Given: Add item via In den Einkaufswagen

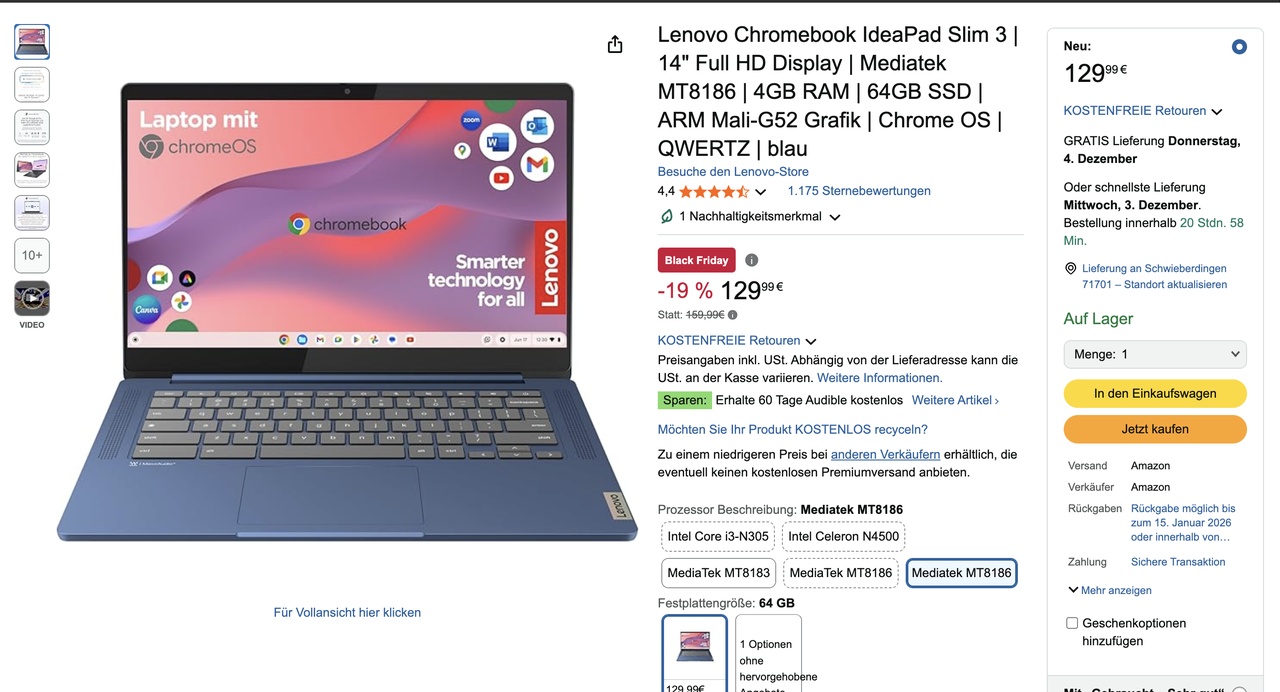Looking at the screenshot, I should click(x=1155, y=393).
